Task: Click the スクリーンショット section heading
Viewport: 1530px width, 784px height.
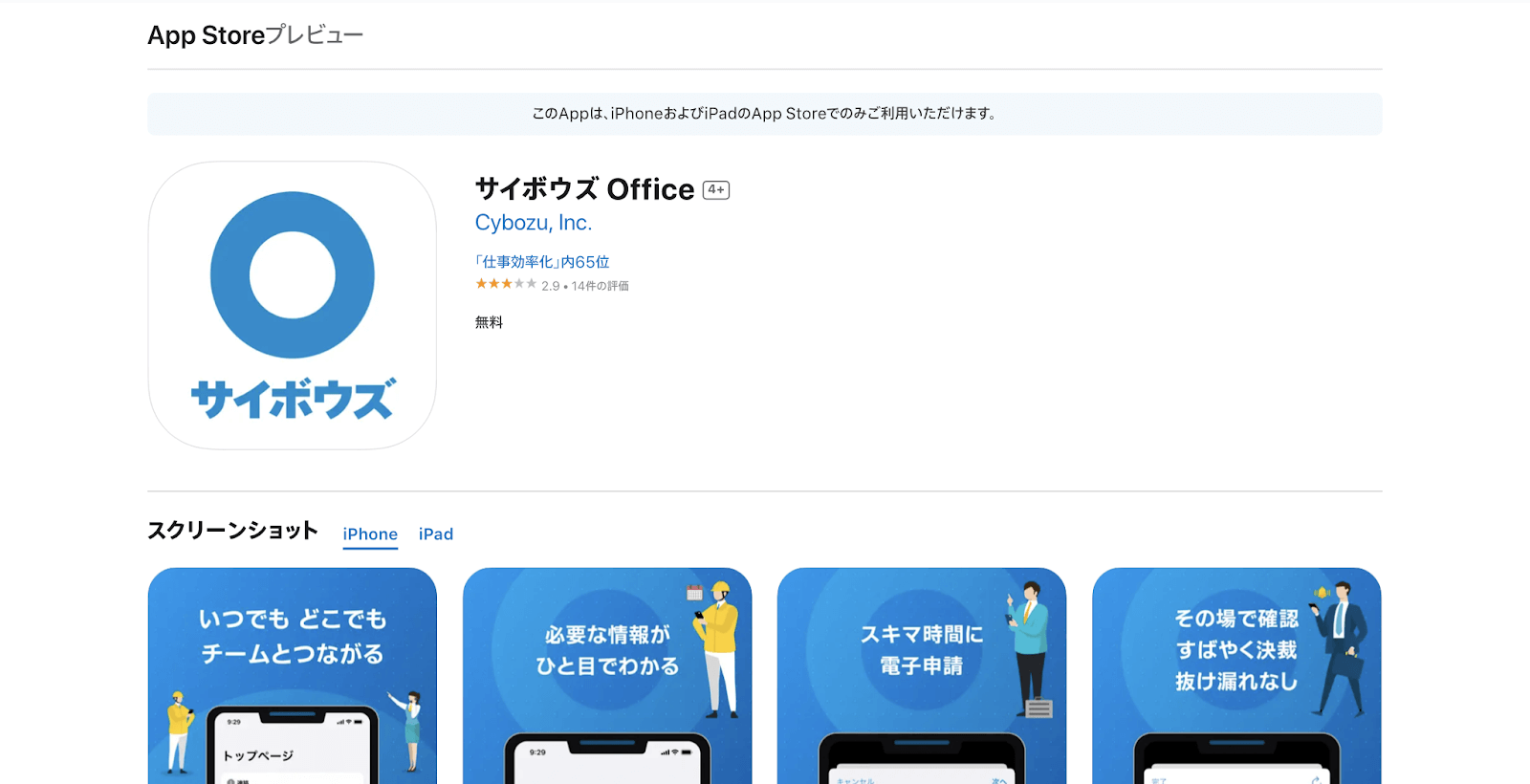Action: click(232, 531)
